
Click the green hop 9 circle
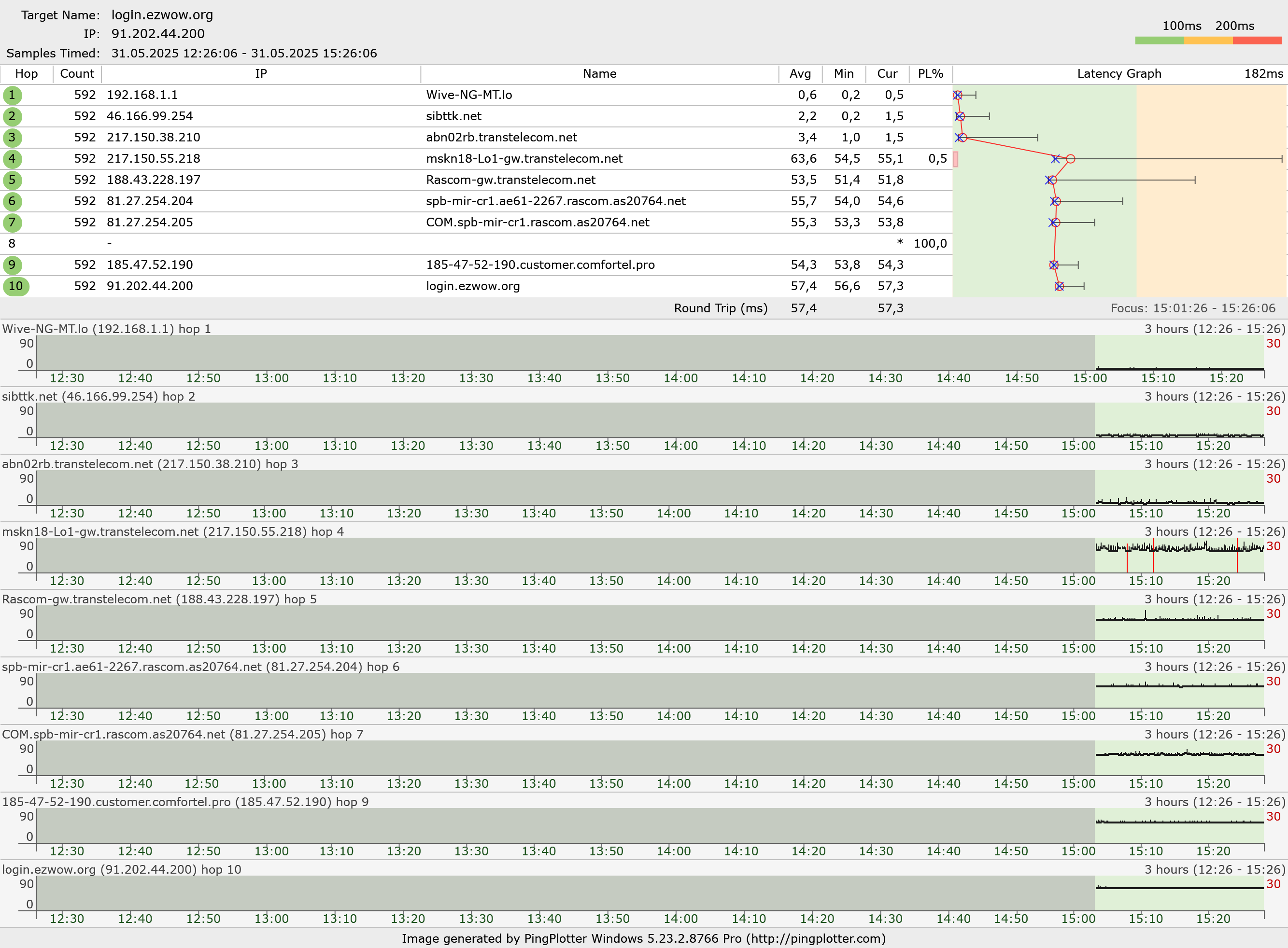12,265
